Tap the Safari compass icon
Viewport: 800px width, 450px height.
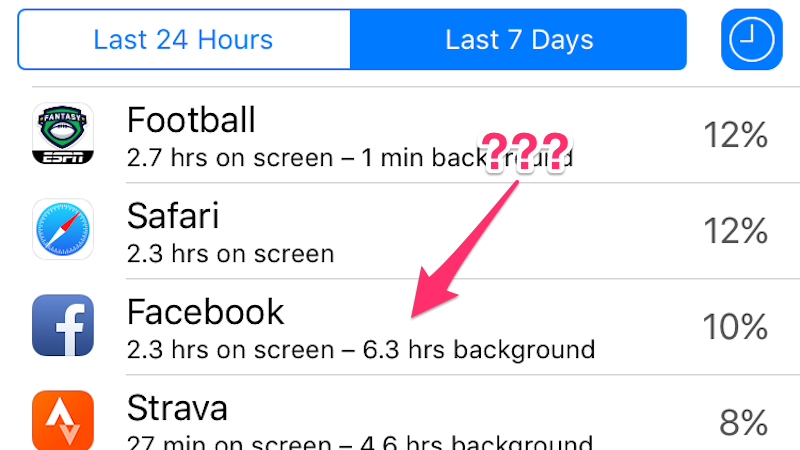63,229
